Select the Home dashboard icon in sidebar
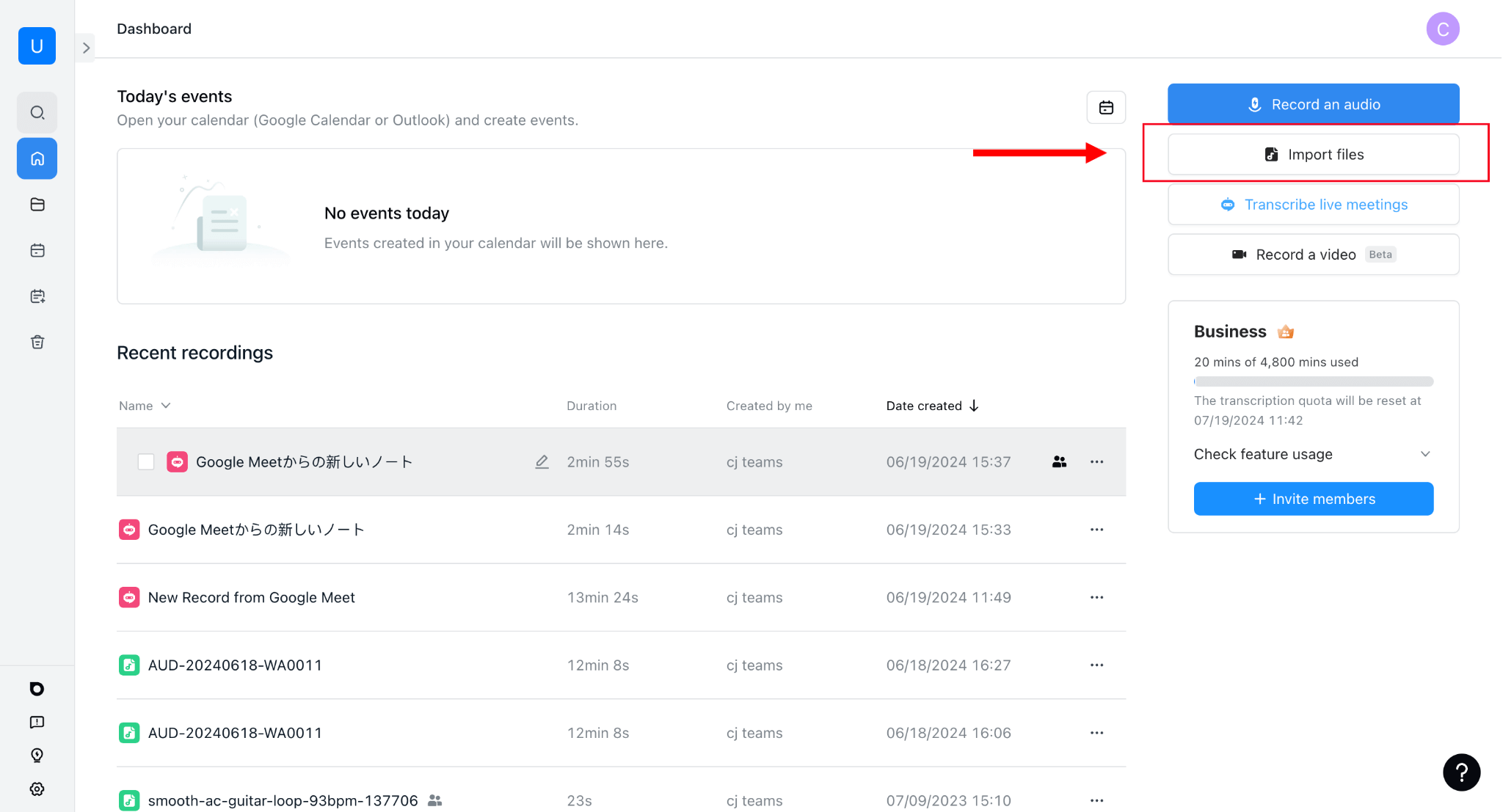Screen dimensions: 1503x812 point(37,158)
